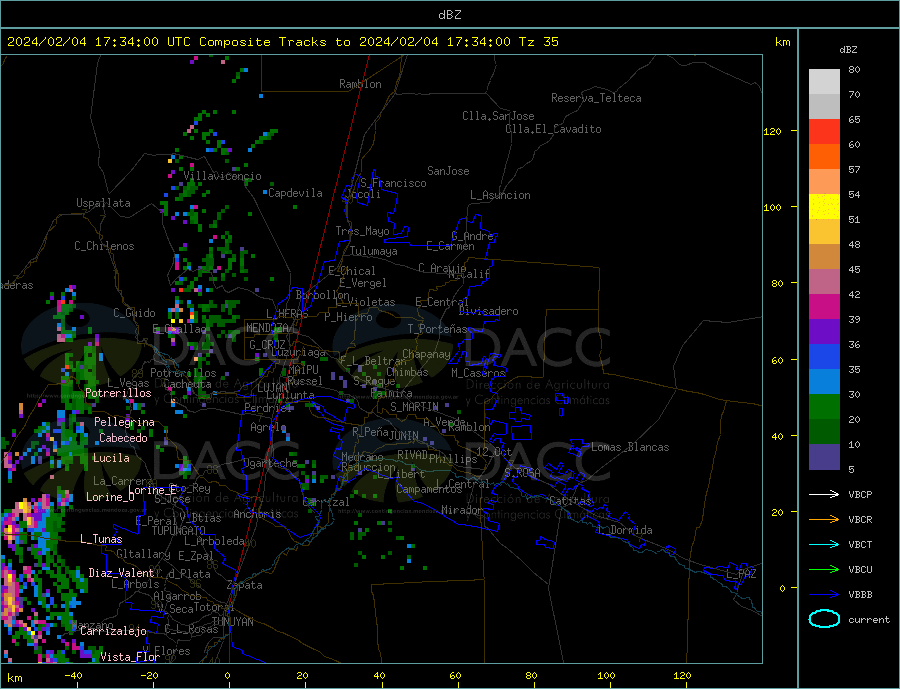Click the magenta 42 dBZ color swatch
This screenshot has width=900, height=689.
tap(824, 307)
